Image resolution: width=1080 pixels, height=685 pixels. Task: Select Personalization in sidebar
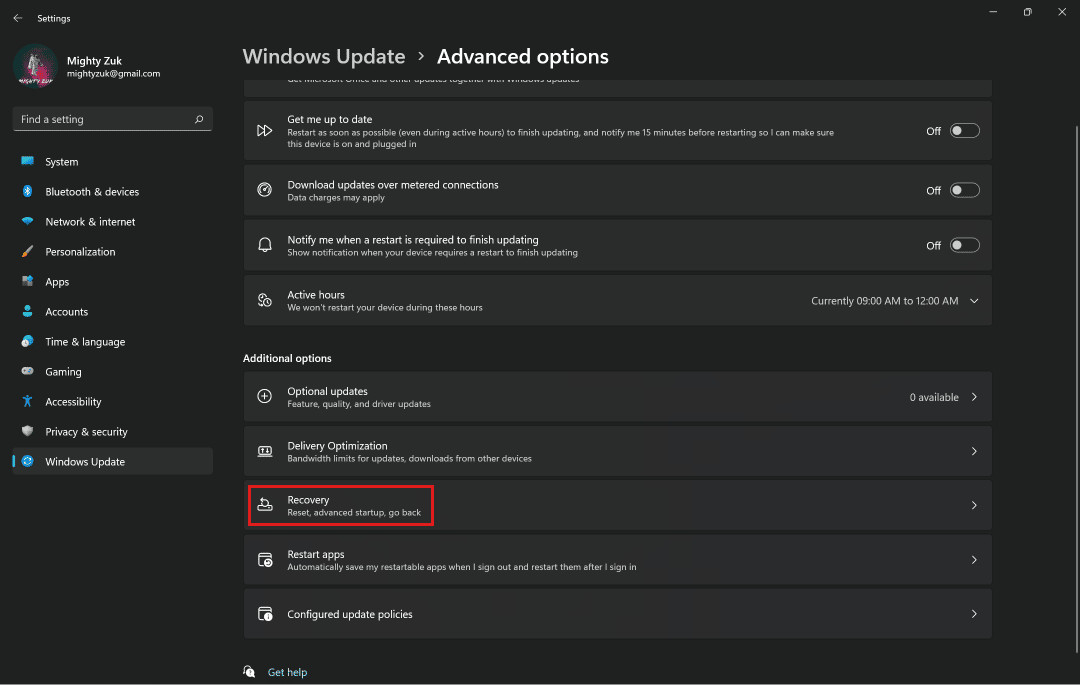[x=113, y=251]
